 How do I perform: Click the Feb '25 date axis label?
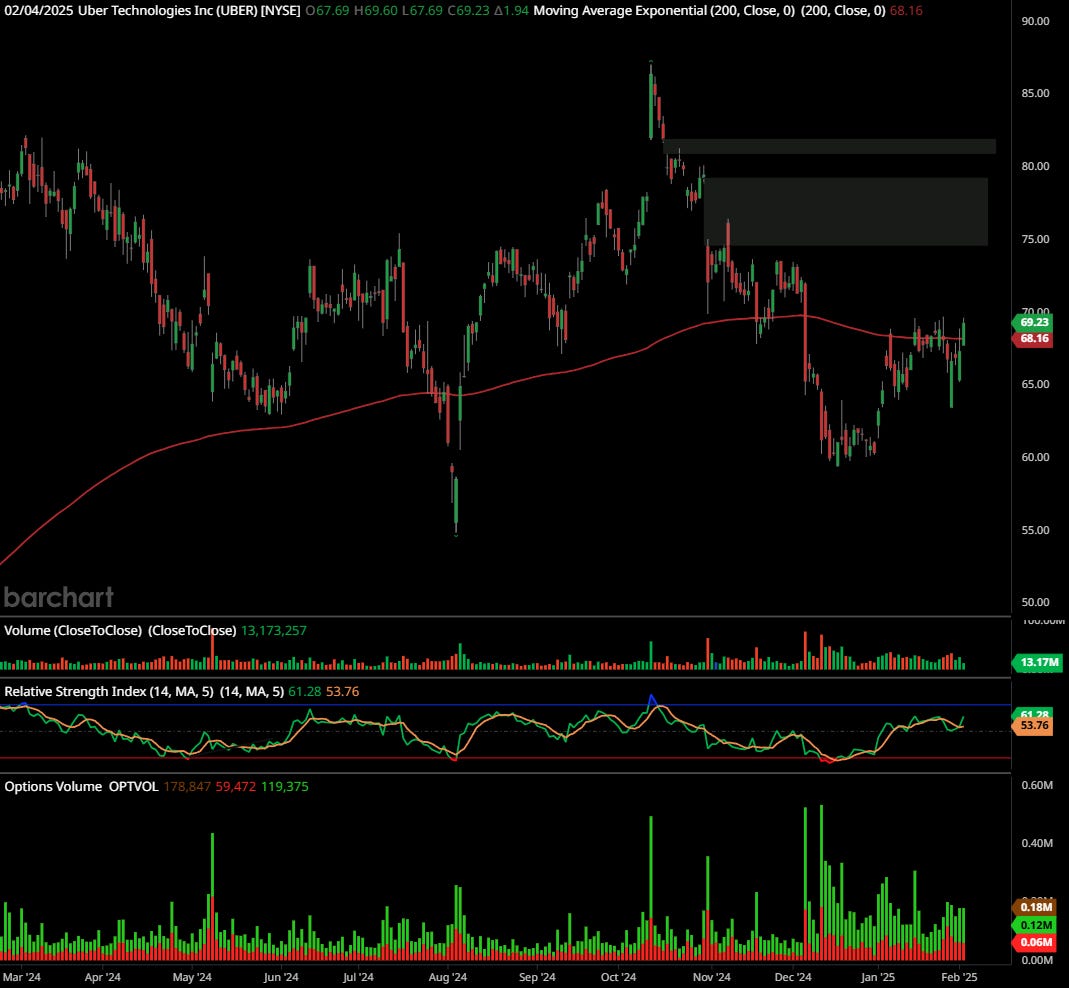[959, 977]
